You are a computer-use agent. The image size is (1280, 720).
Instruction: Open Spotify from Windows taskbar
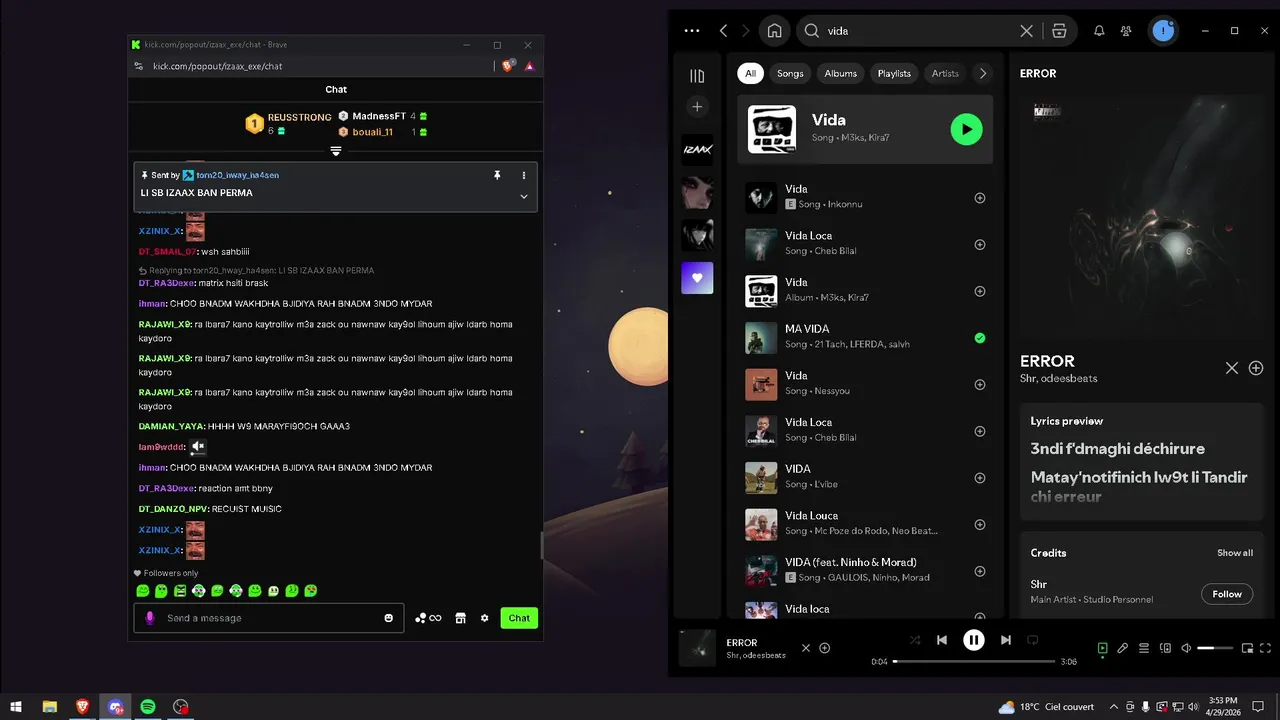pos(148,706)
